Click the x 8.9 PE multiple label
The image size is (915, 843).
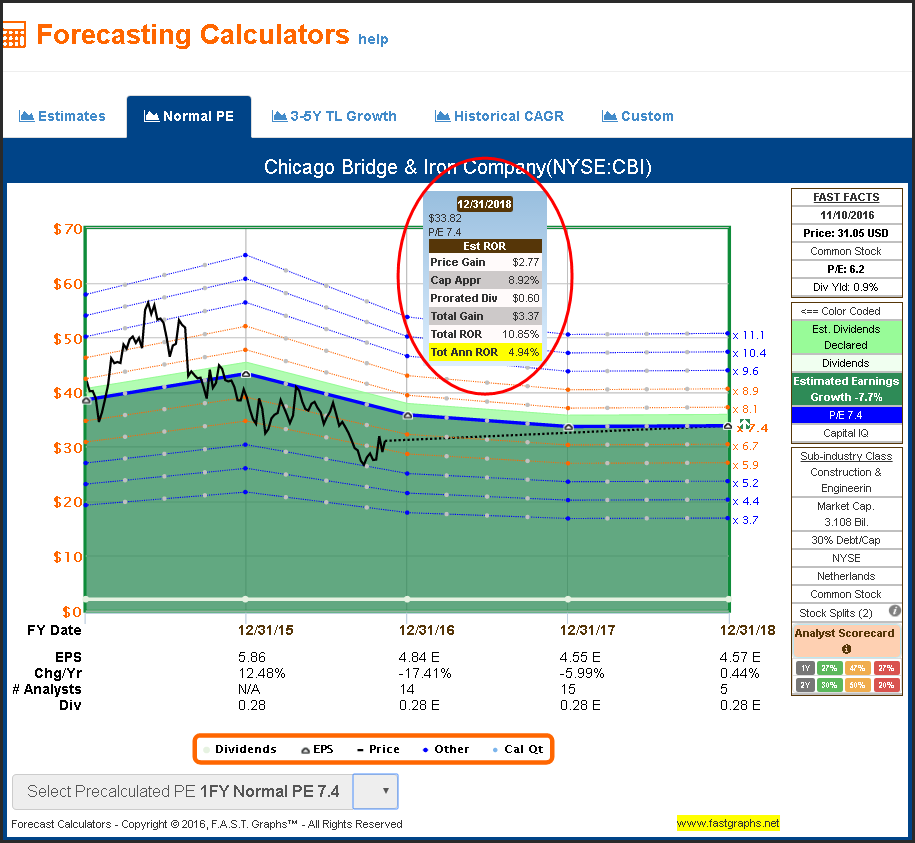click(x=746, y=391)
